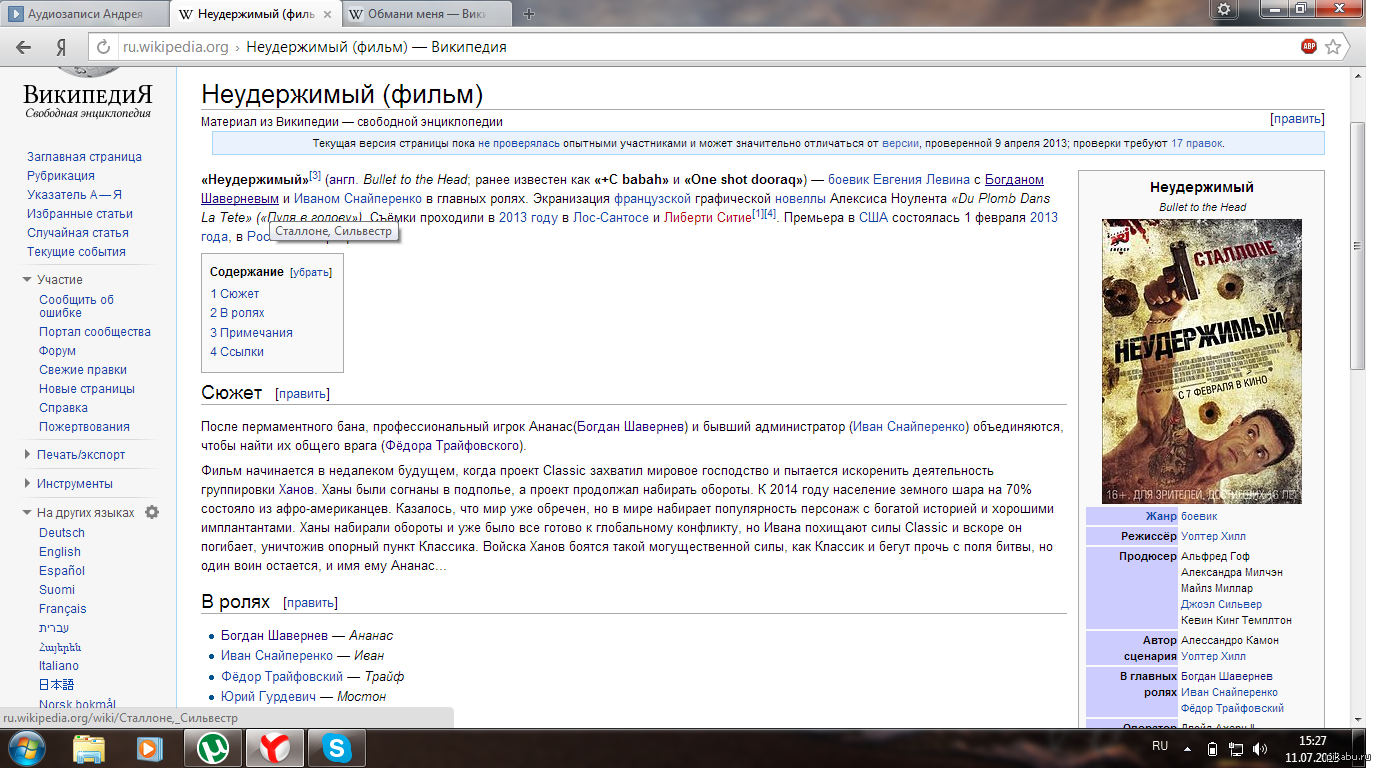Click the movie poster image

tap(1202, 362)
